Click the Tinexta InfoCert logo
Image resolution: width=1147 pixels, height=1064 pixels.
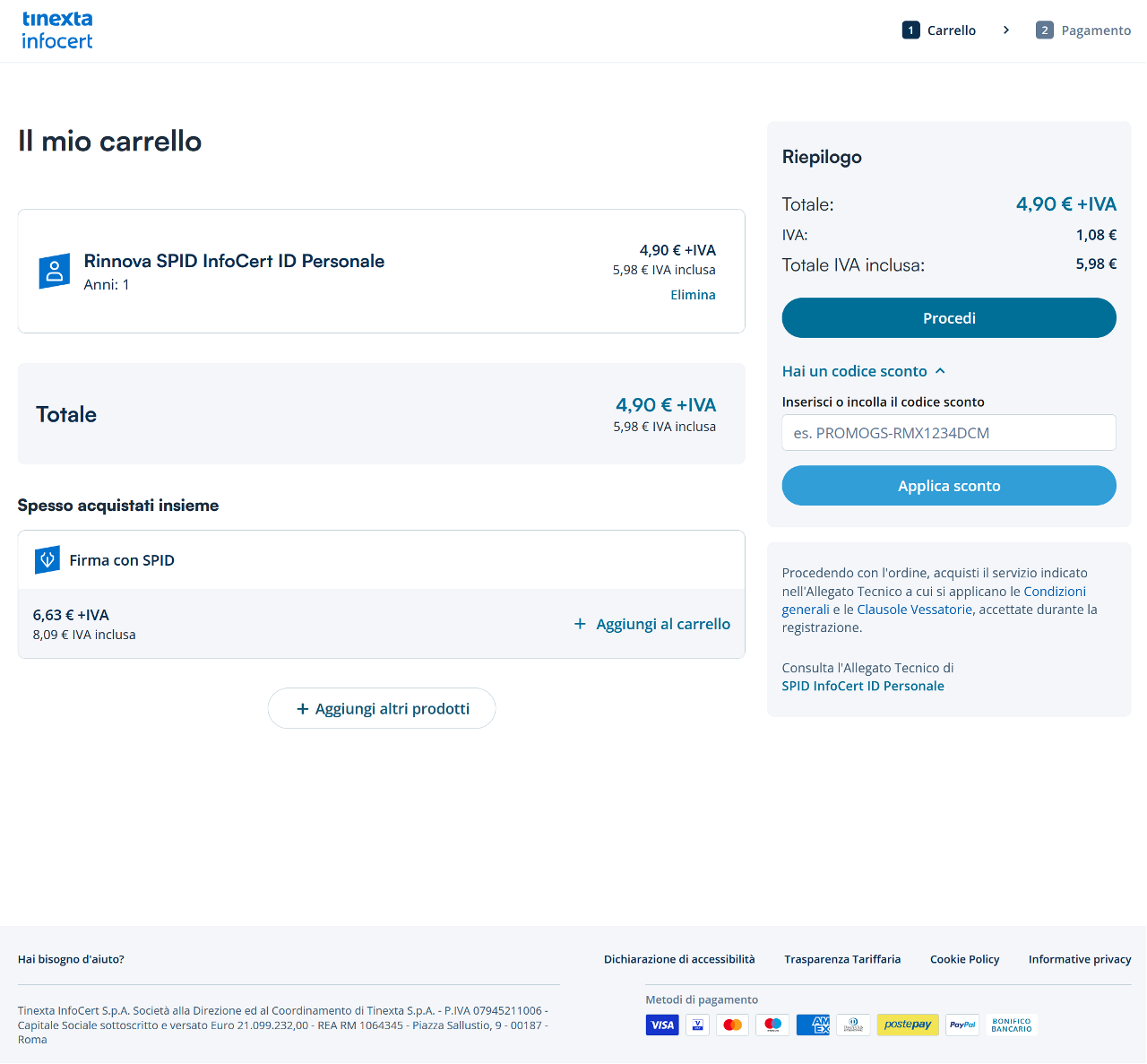click(57, 30)
